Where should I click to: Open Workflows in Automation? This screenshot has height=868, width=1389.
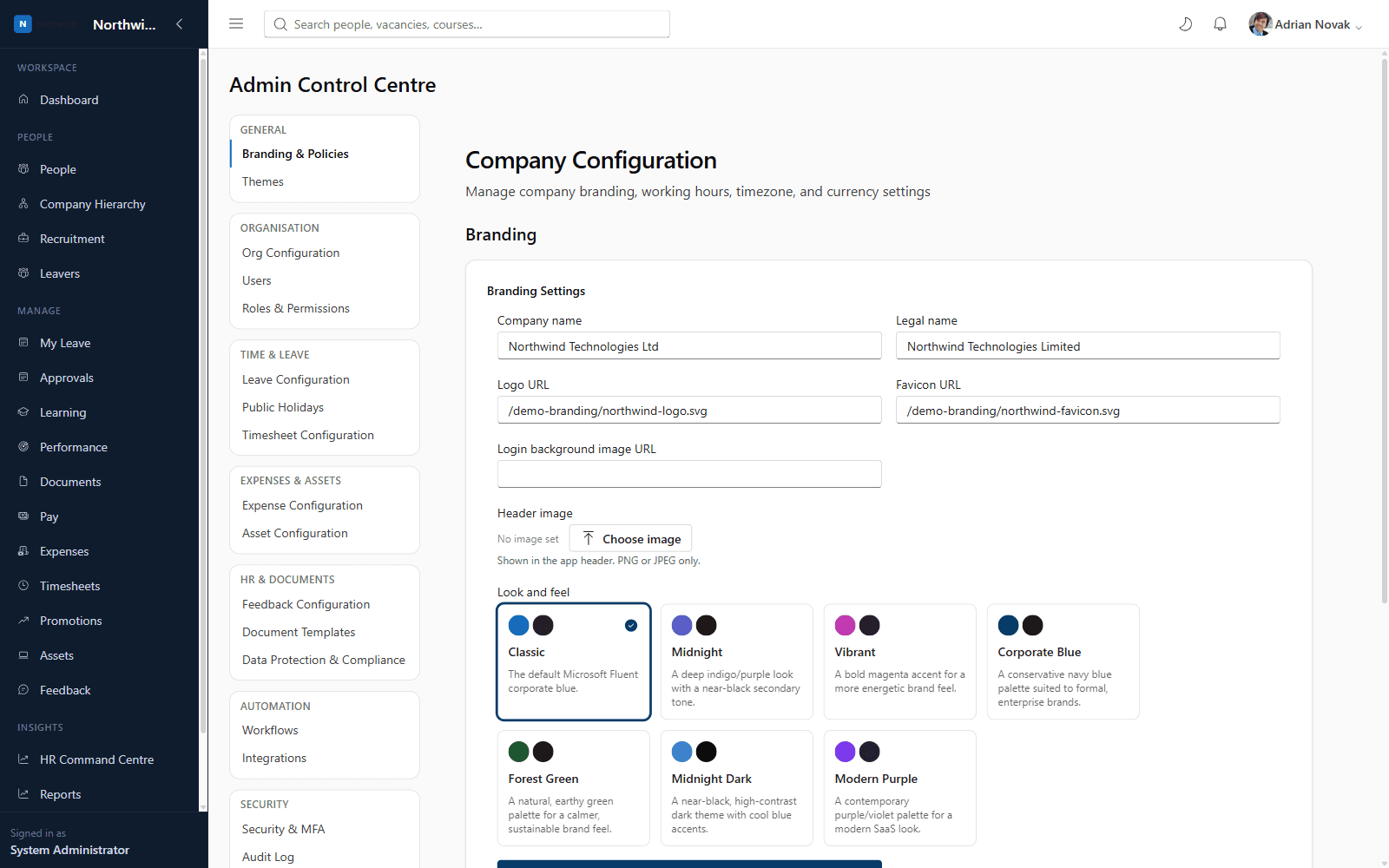(325, 730)
